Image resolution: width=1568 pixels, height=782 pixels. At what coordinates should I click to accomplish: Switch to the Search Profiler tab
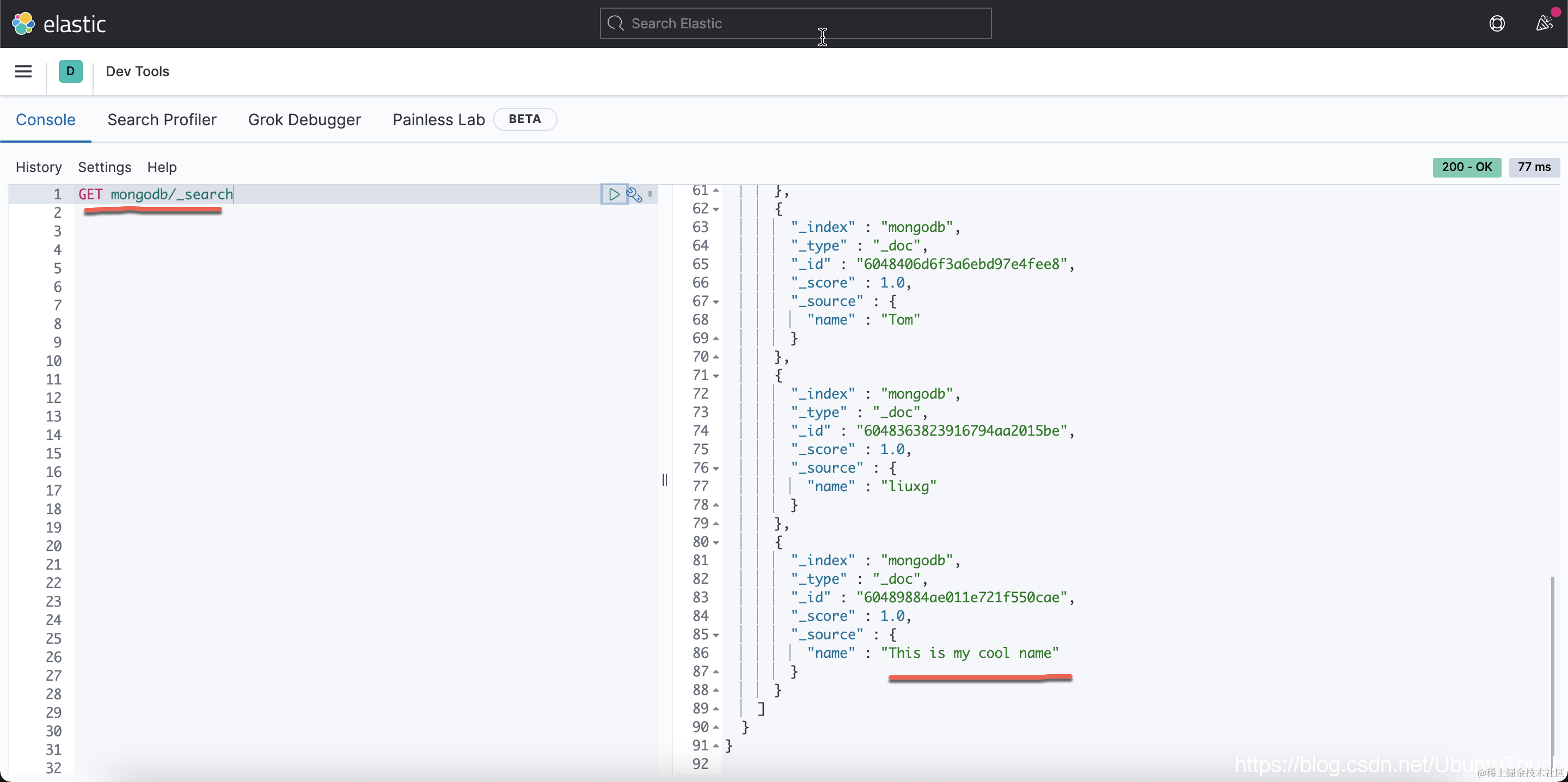(162, 119)
